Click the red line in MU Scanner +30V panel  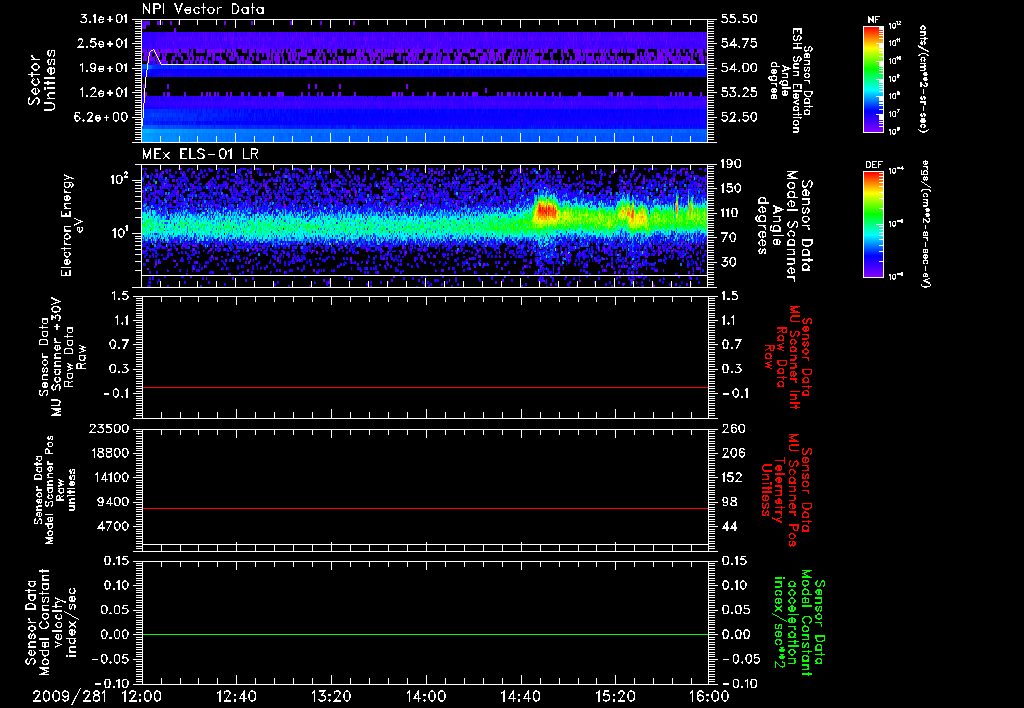424,387
